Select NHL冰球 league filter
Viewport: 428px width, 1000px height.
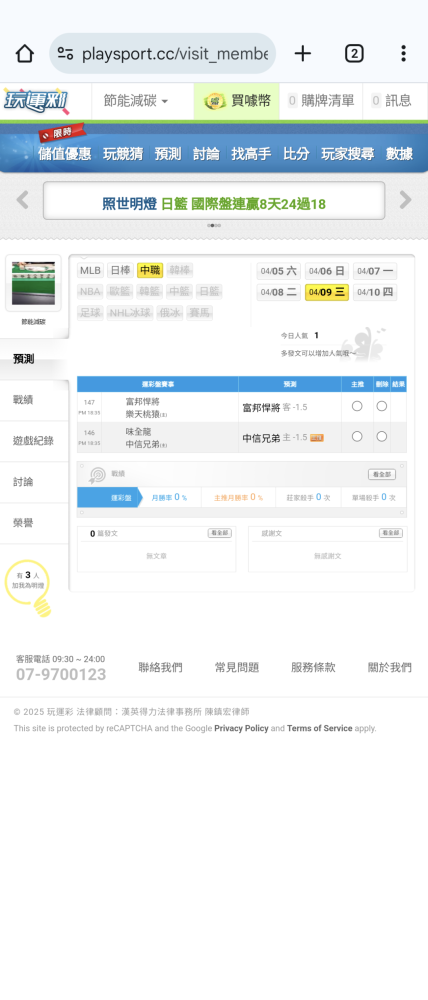point(130,312)
